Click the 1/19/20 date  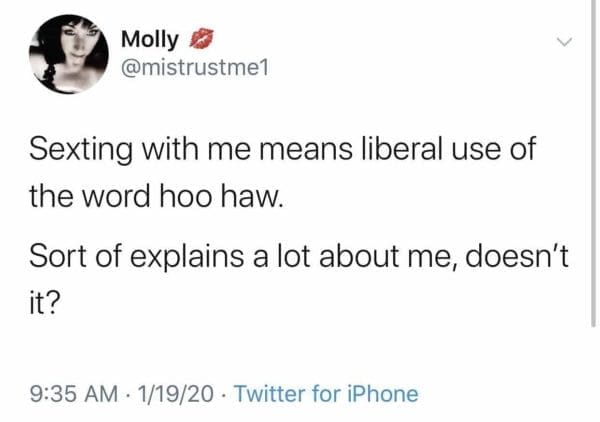click(180, 393)
